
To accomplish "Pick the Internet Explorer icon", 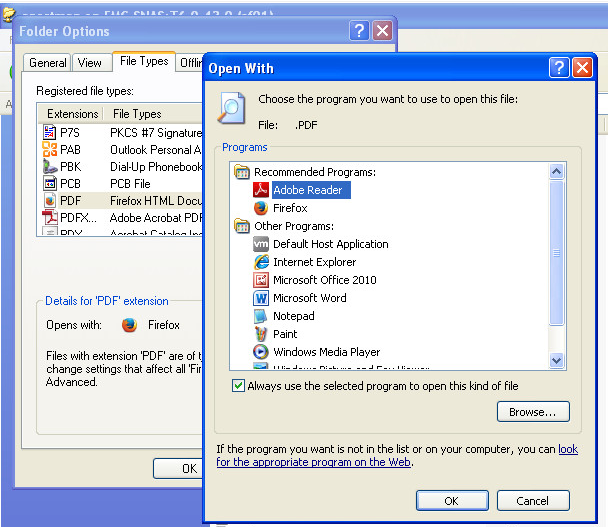I will [x=261, y=262].
